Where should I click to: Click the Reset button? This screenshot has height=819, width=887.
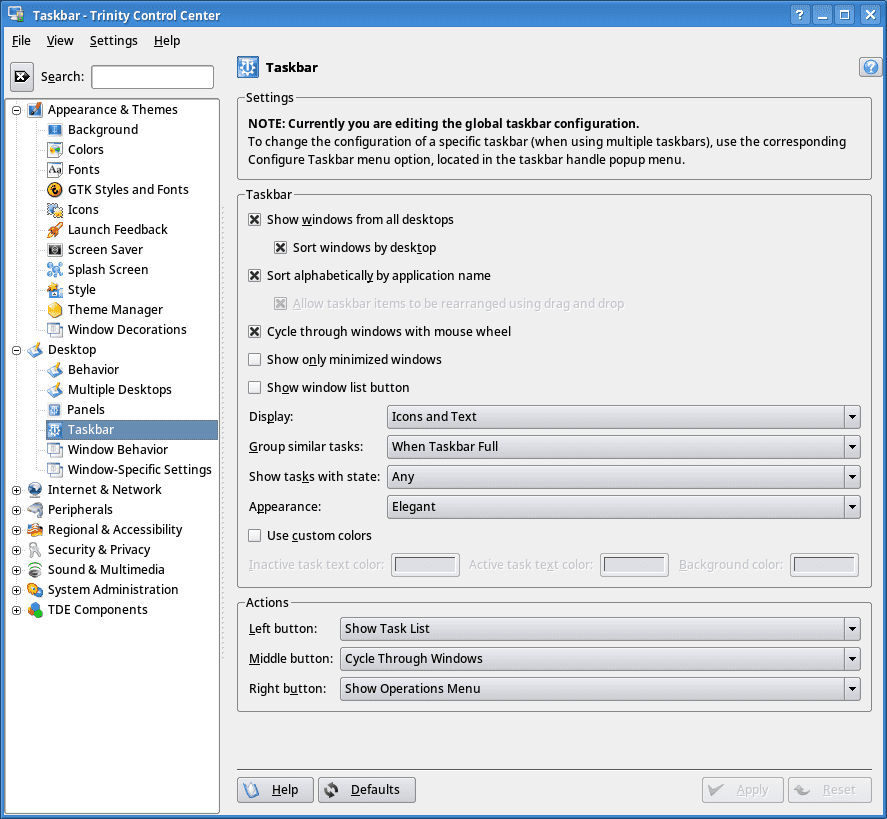(830, 790)
